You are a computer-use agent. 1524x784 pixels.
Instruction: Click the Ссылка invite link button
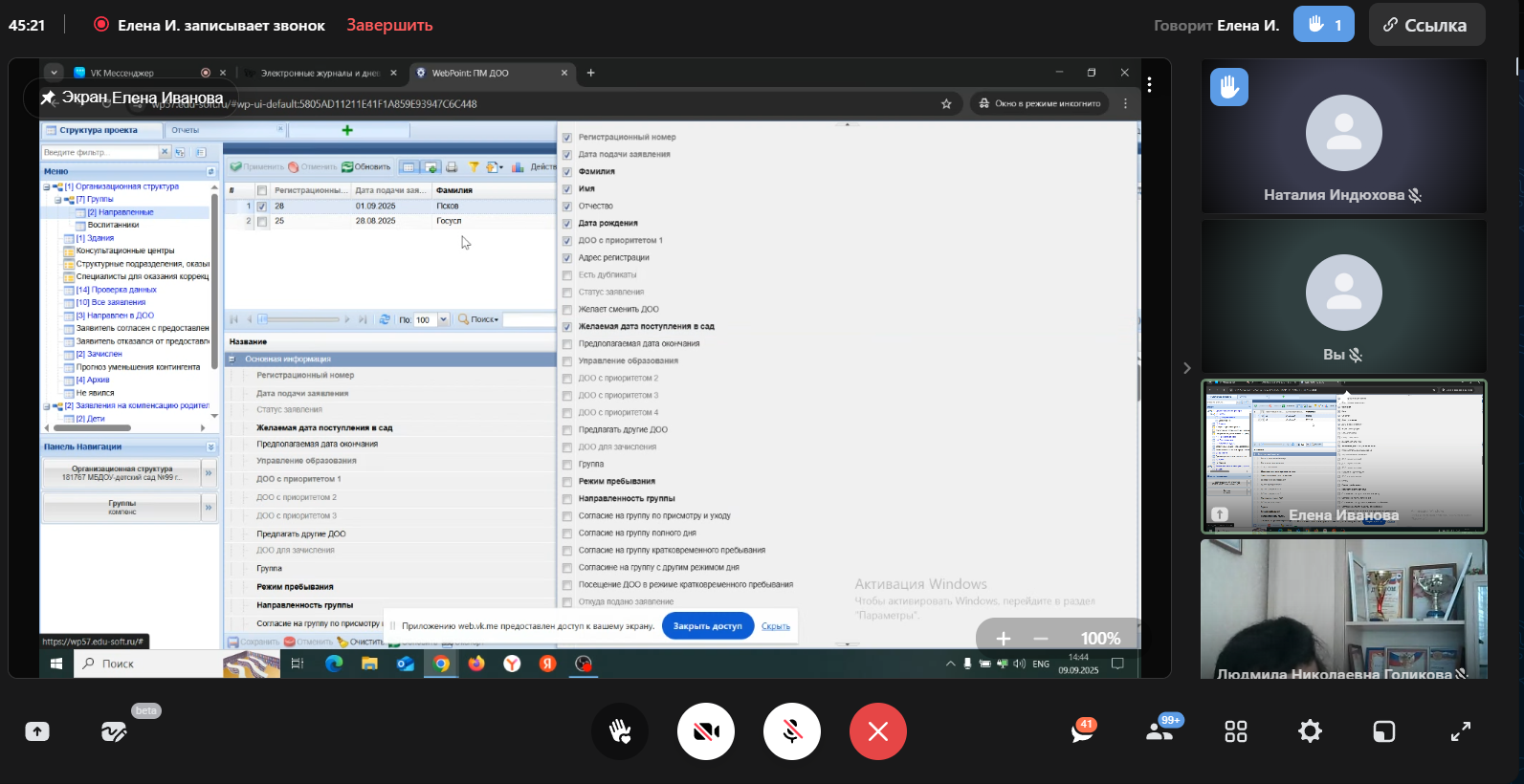[x=1425, y=25]
